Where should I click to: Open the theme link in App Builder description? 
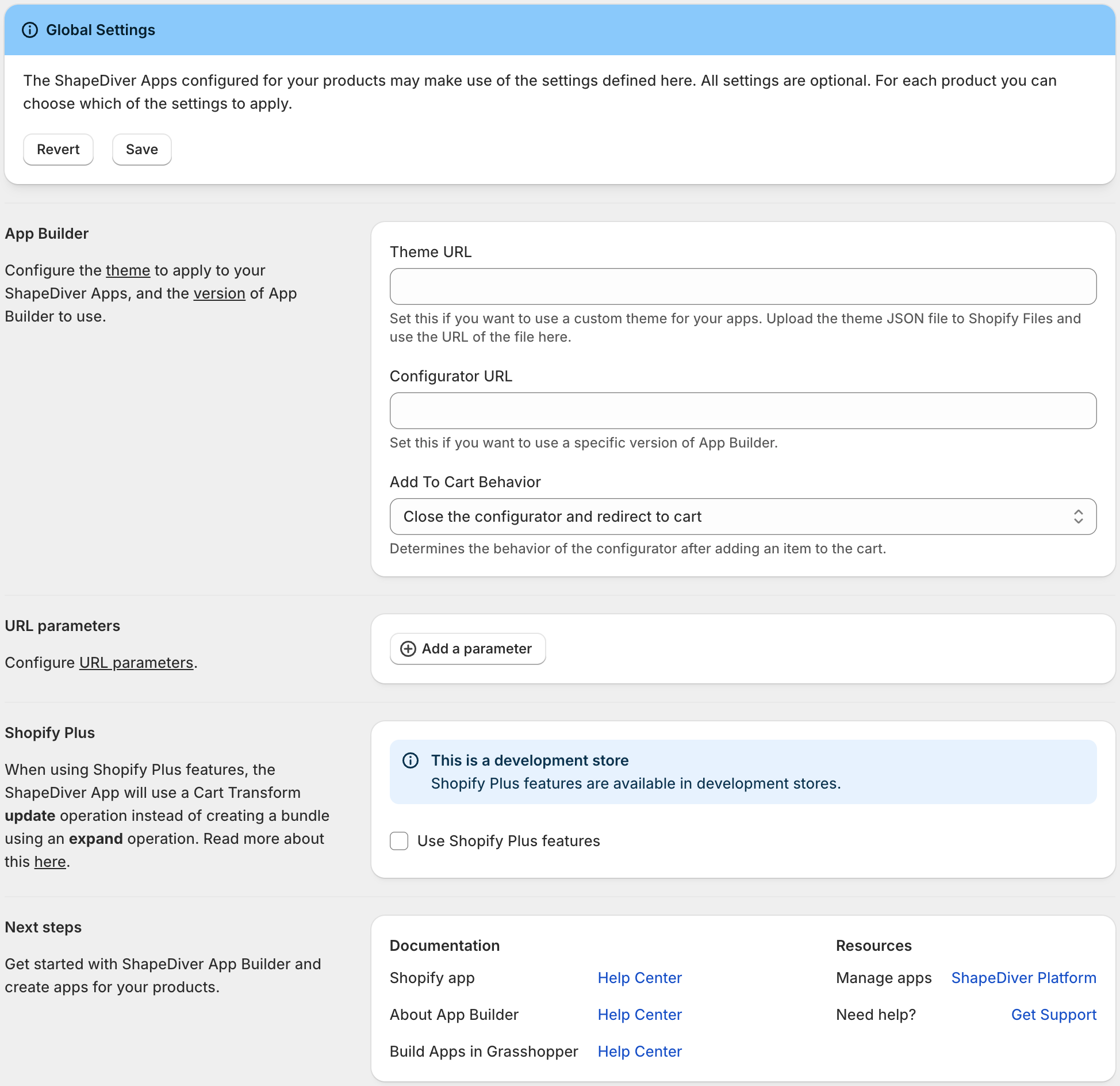(128, 270)
